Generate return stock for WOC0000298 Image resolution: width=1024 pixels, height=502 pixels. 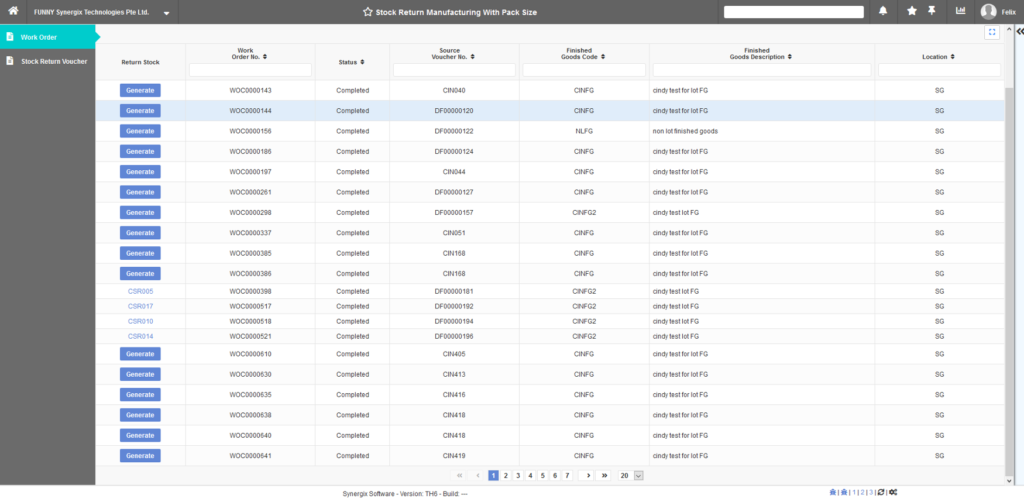coord(140,212)
